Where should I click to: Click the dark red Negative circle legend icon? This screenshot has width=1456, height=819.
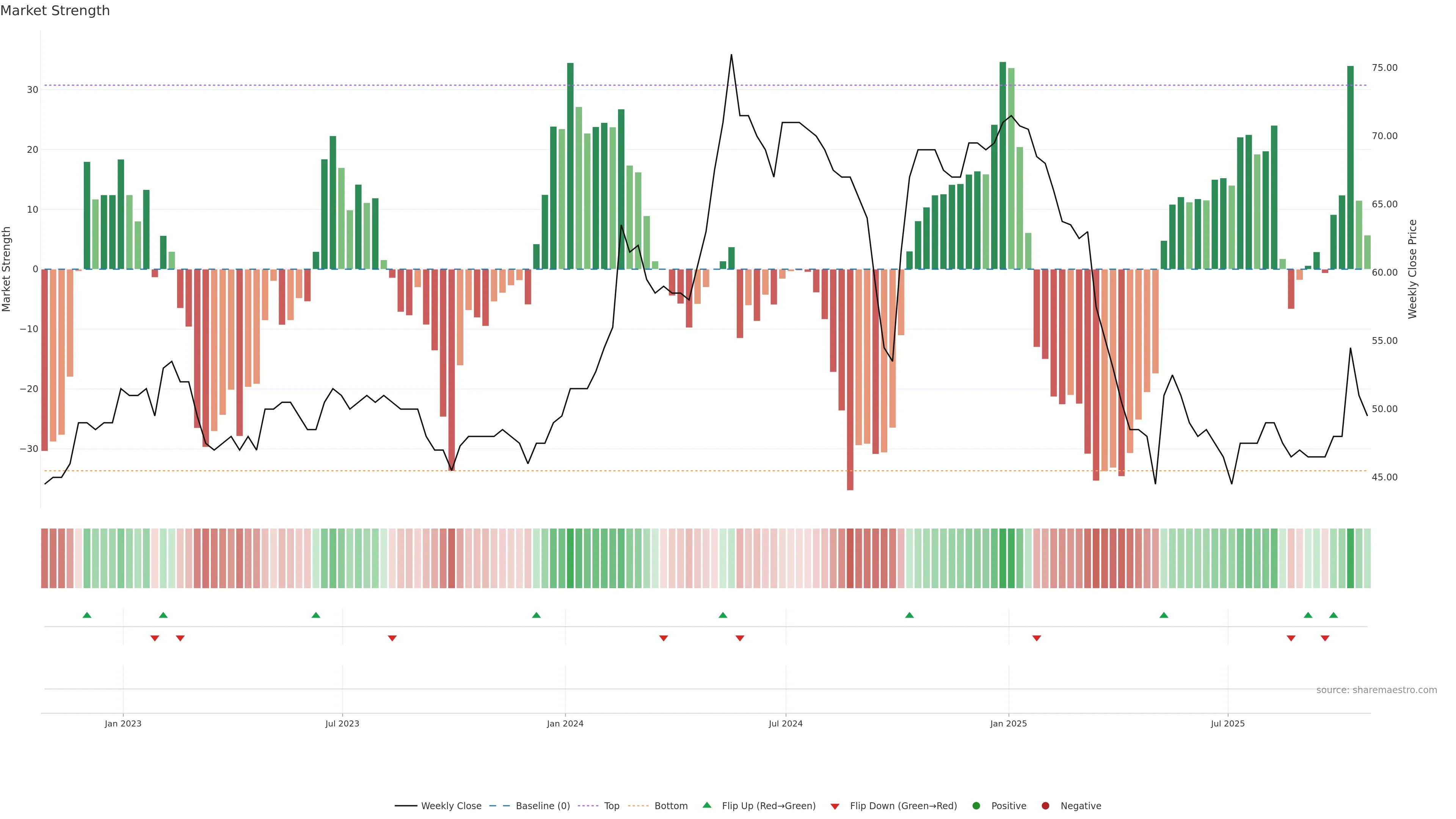click(1045, 805)
